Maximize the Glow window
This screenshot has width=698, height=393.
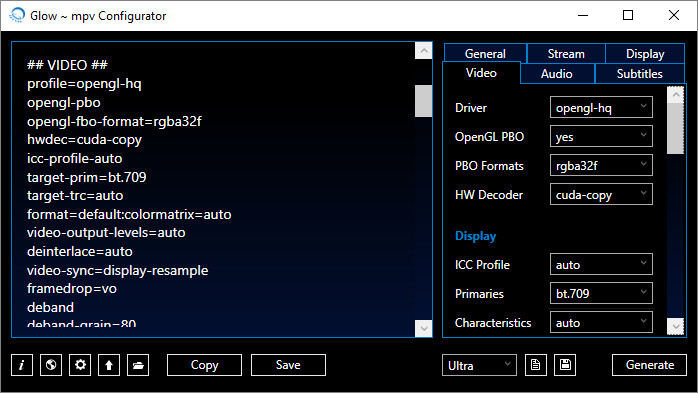coord(628,15)
